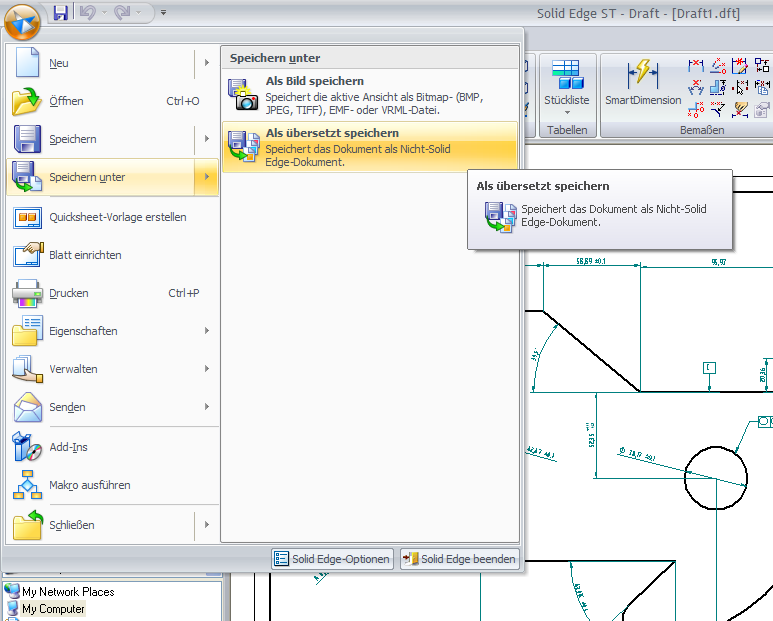Select Als übersetzt speichern entry

pos(370,146)
